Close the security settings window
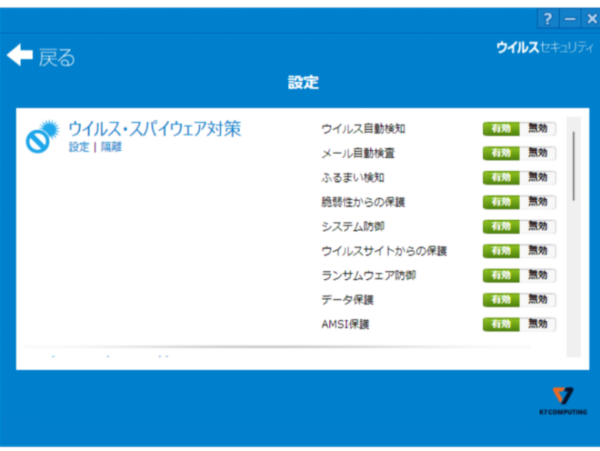 click(x=590, y=19)
